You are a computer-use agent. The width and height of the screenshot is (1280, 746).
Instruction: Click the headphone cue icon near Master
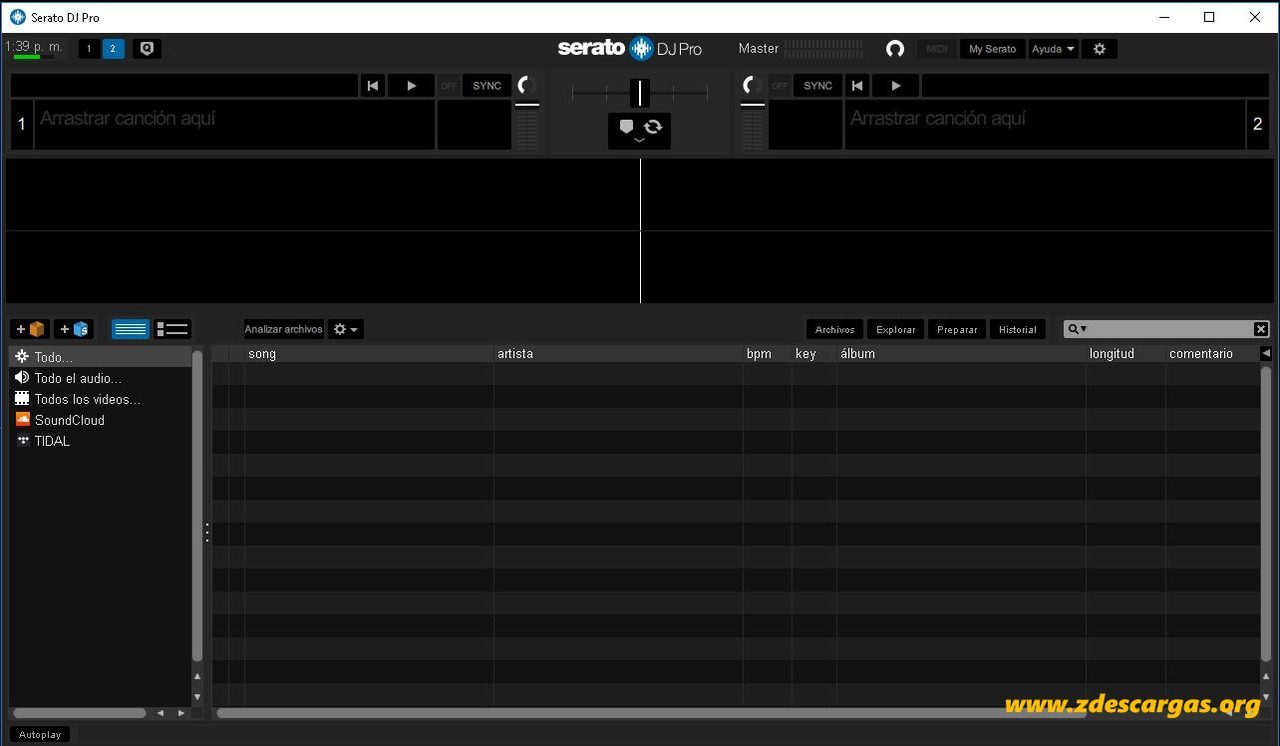895,48
